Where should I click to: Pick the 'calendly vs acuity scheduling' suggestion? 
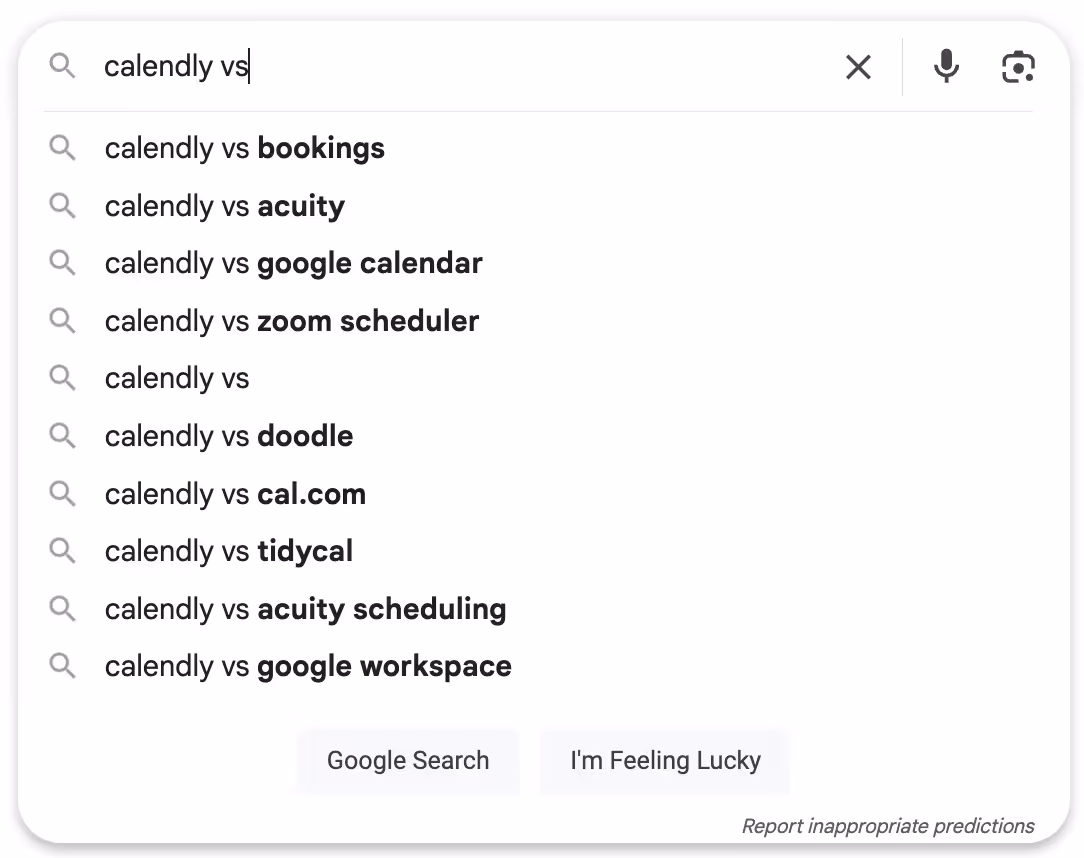[x=305, y=609]
